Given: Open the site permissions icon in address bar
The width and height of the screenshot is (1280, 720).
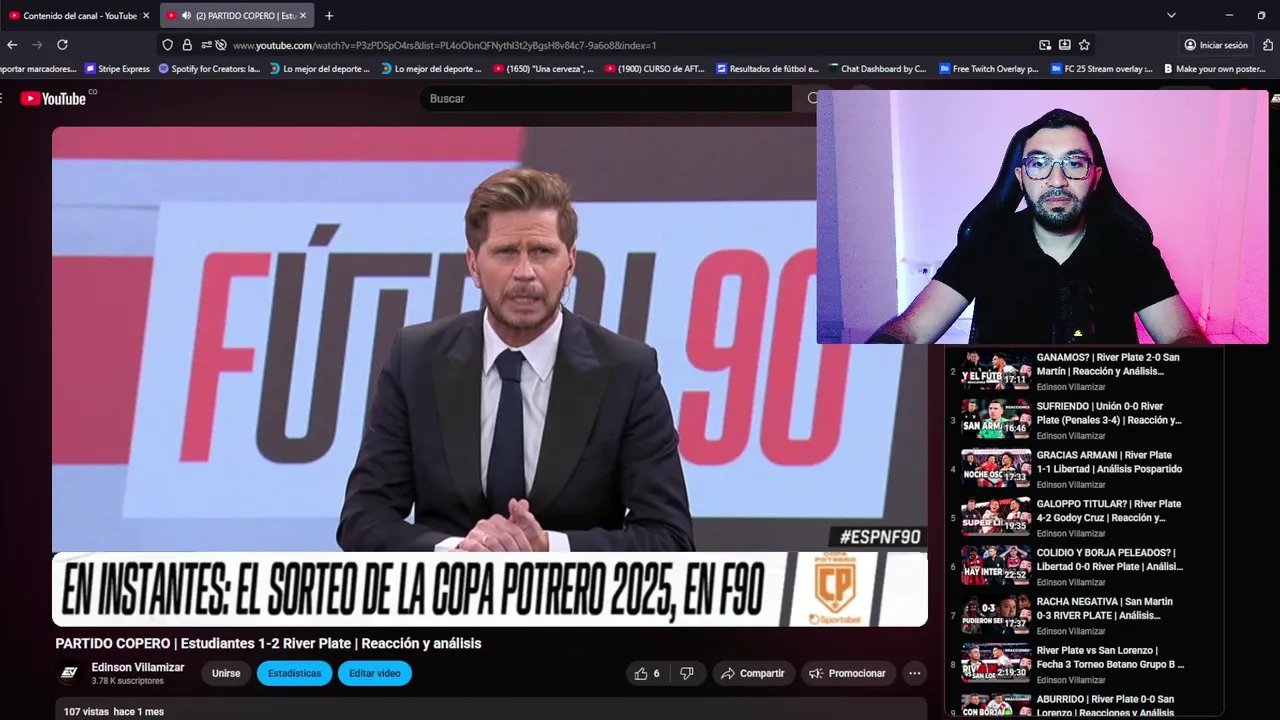Looking at the screenshot, I should [206, 45].
